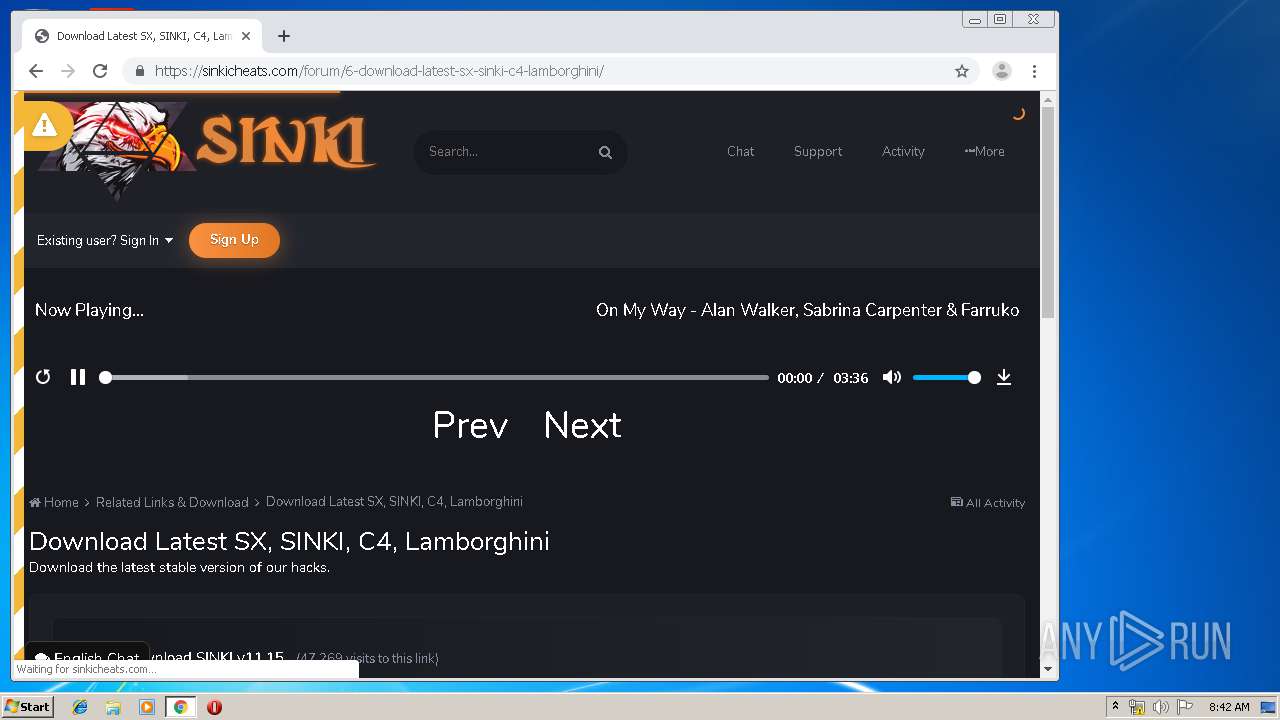Open the Windows Start menu
1280x720 pixels.
point(28,707)
